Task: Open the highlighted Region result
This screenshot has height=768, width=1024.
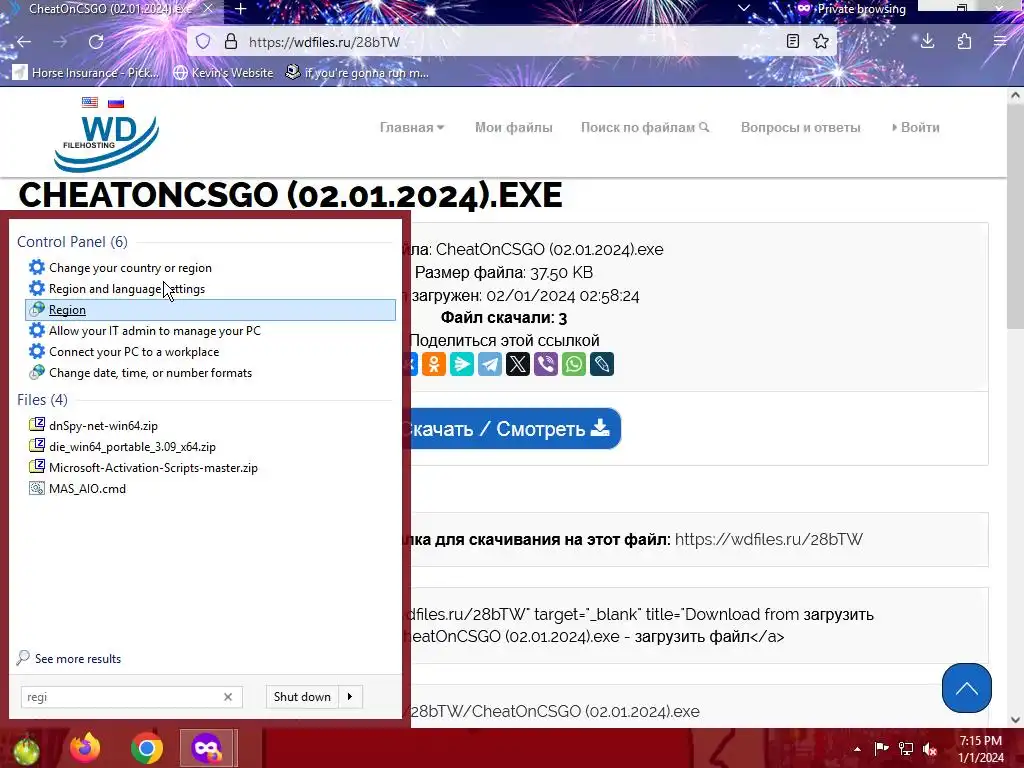Action: (210, 310)
